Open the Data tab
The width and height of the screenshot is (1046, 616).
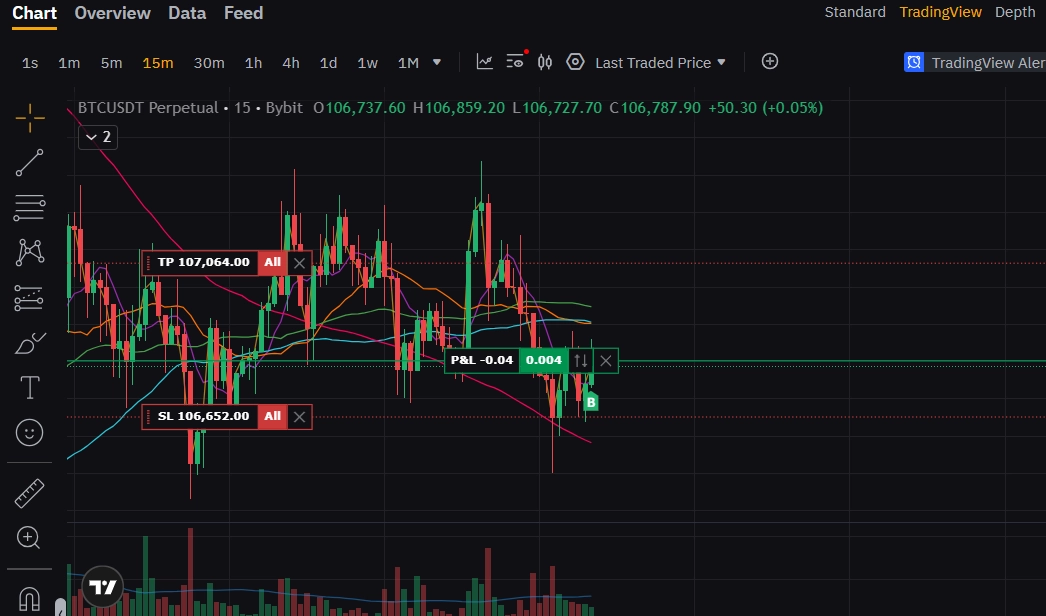coord(187,13)
